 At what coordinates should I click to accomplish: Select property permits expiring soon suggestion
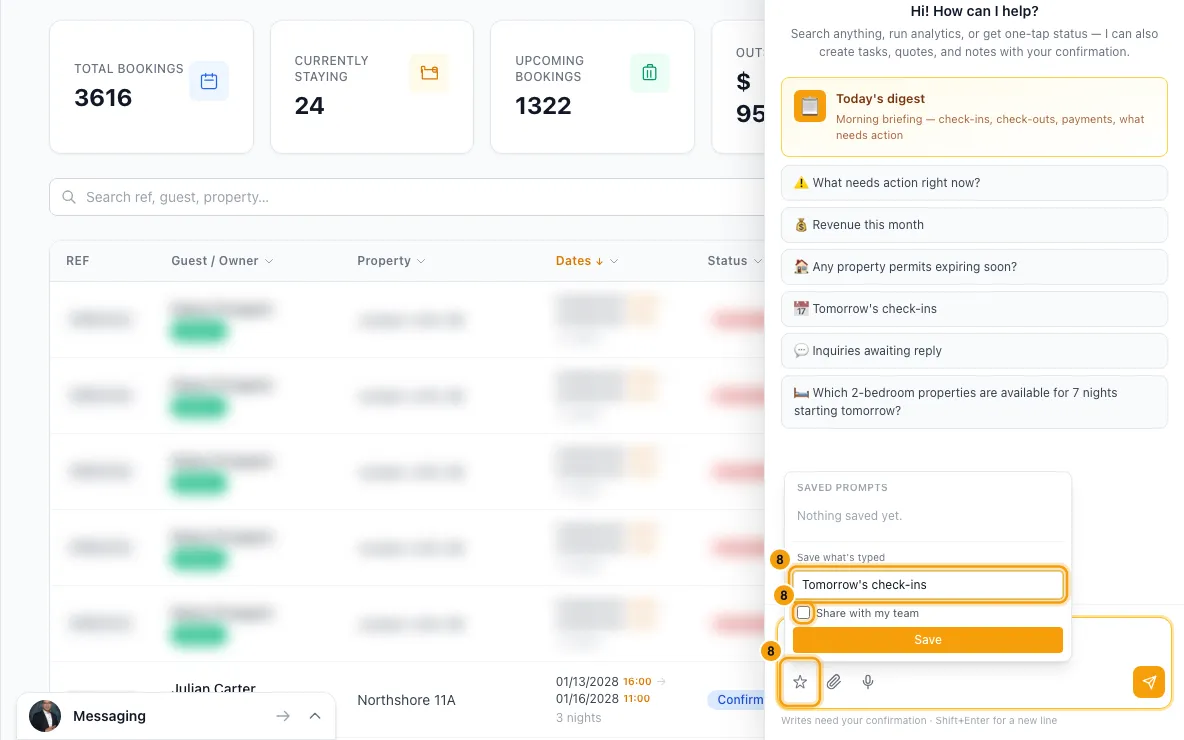[974, 267]
